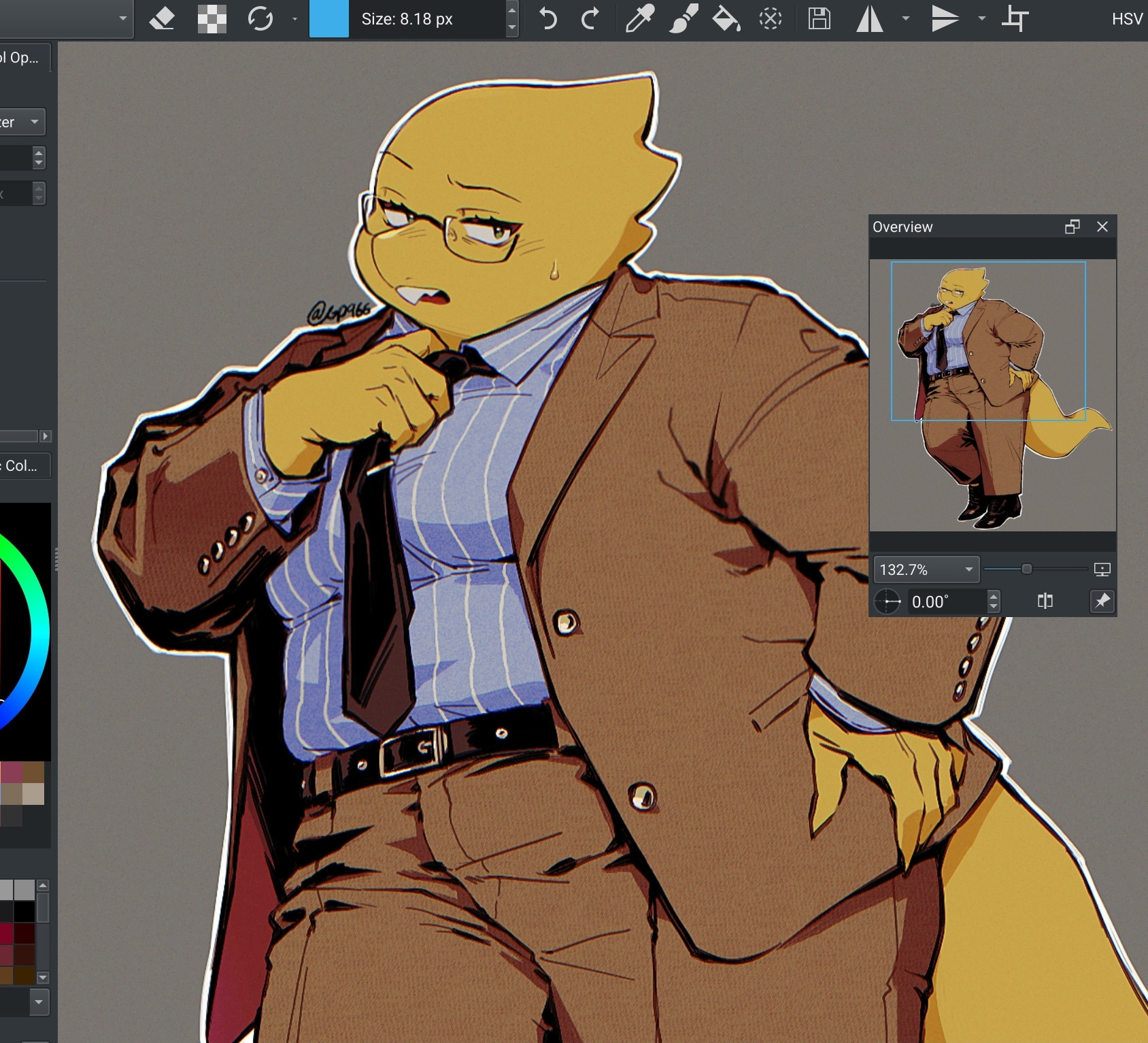Click the HSV label in the toolbar
This screenshot has width=1148, height=1043.
click(1127, 19)
